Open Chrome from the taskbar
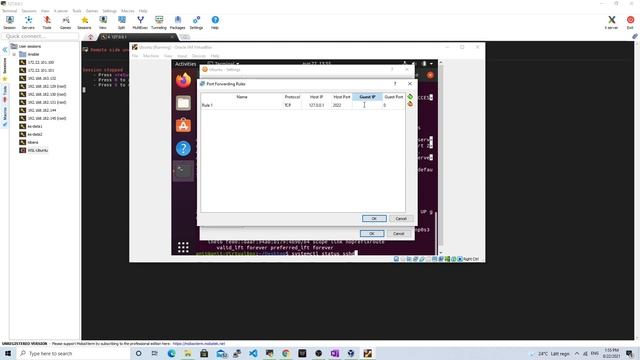The image size is (640, 360). click(286, 353)
